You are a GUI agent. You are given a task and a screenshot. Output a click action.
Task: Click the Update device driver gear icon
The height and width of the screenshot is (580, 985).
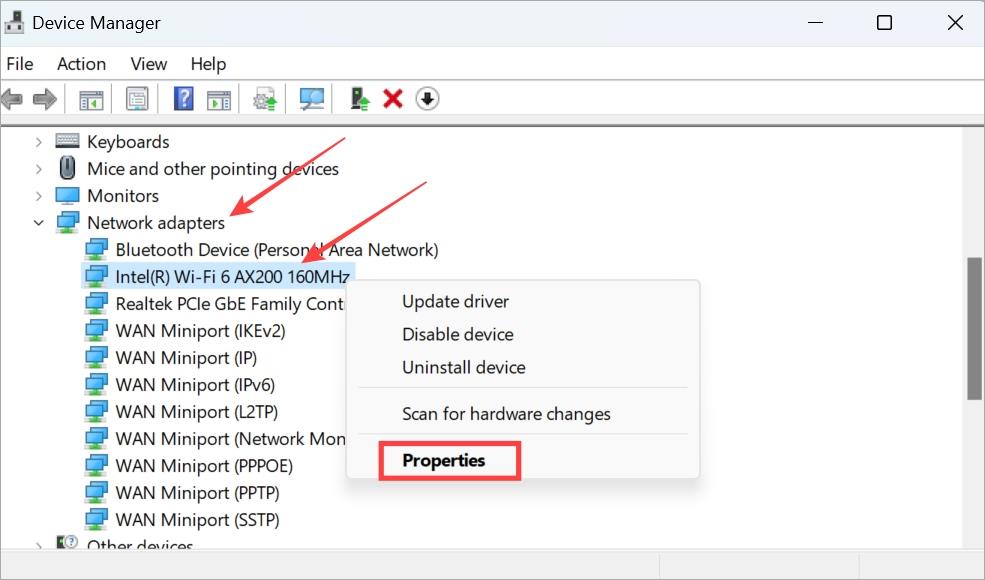point(264,99)
